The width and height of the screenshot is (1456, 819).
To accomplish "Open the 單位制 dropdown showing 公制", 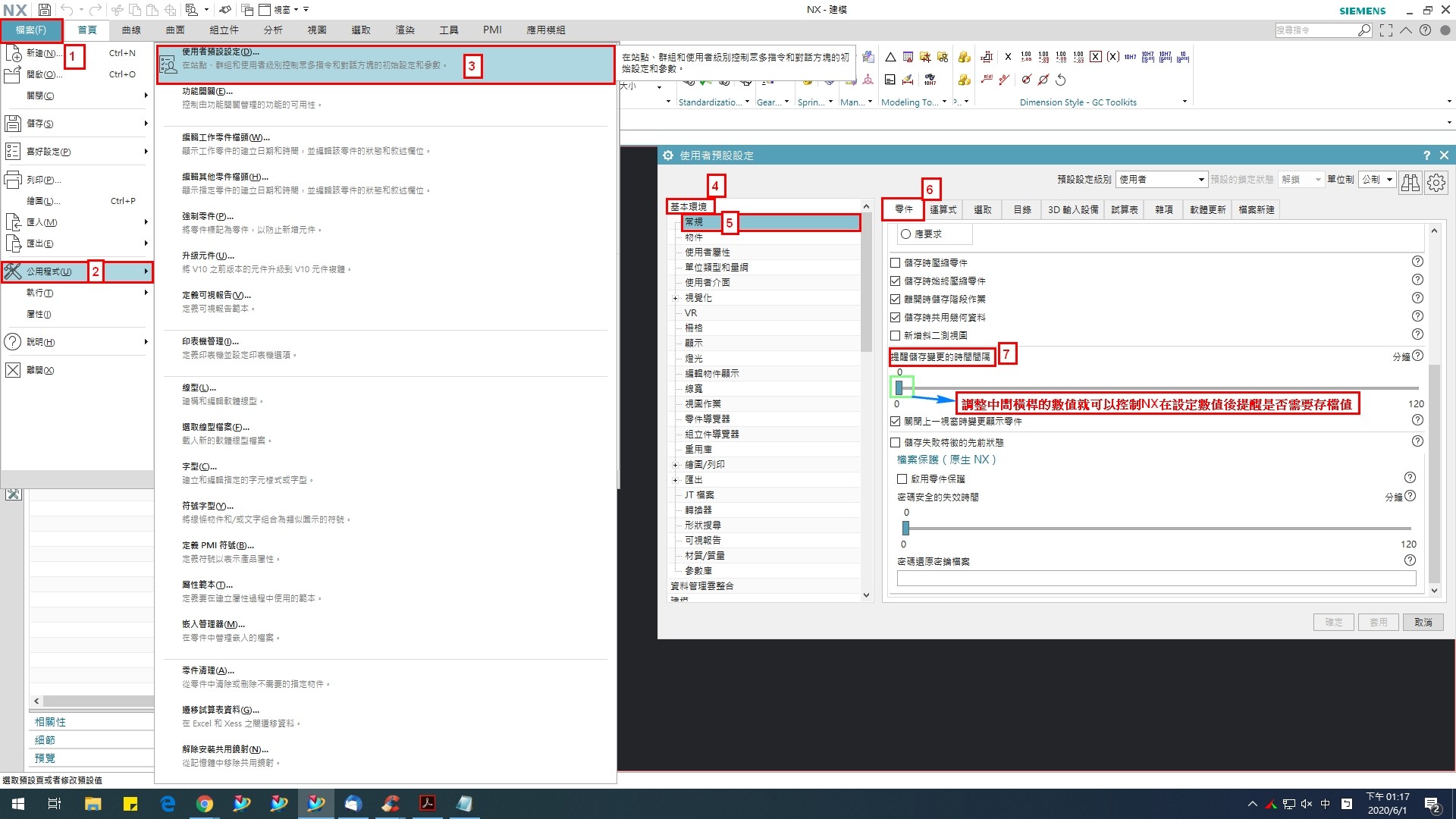I will pos(1377,180).
